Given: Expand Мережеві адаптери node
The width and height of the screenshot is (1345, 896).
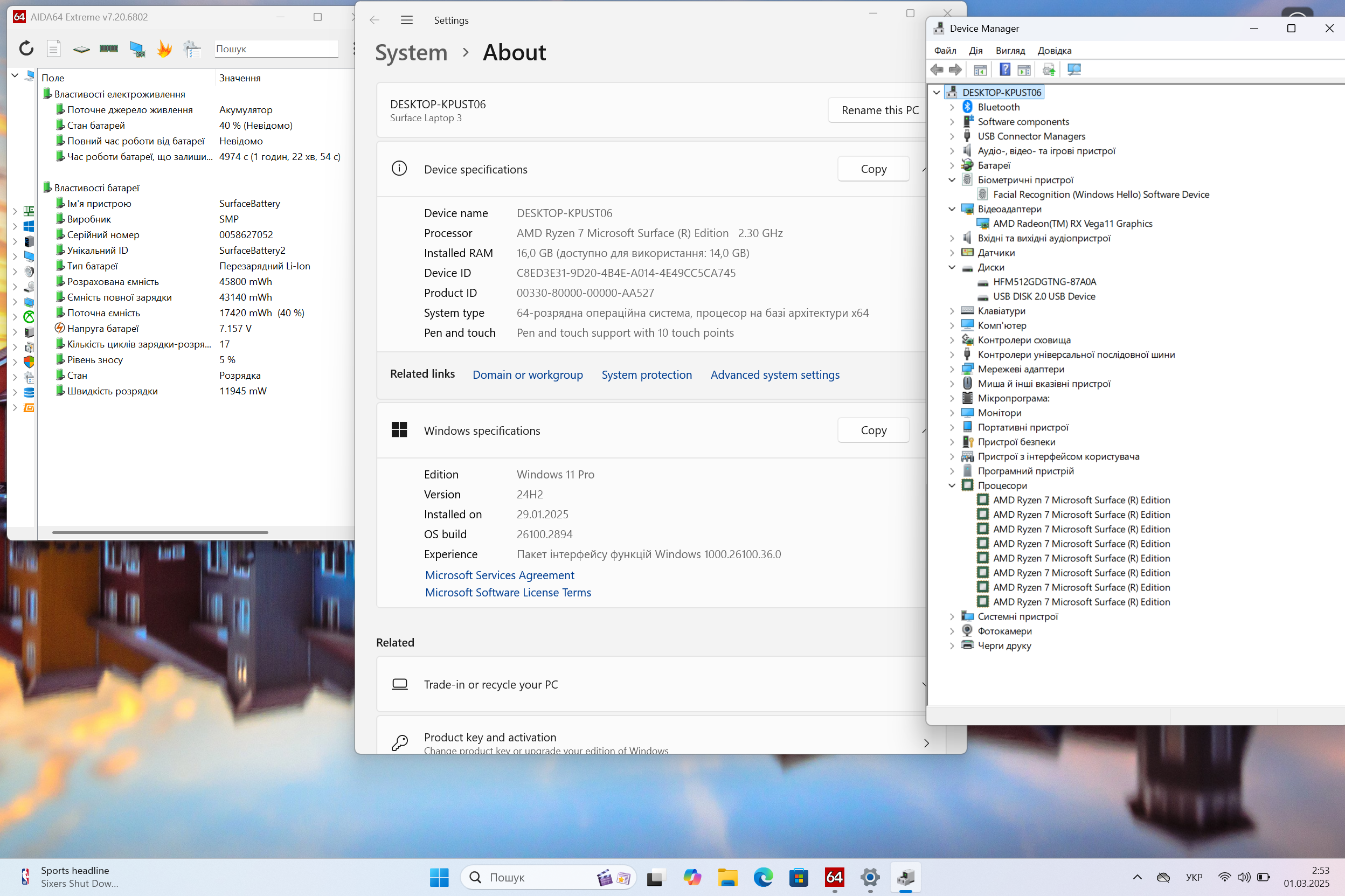Looking at the screenshot, I should coord(952,369).
